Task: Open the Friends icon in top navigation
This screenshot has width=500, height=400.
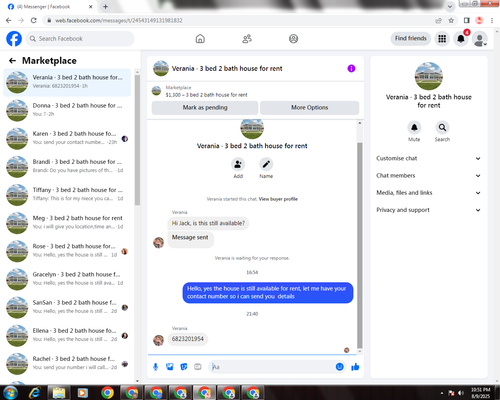Action: [247, 39]
